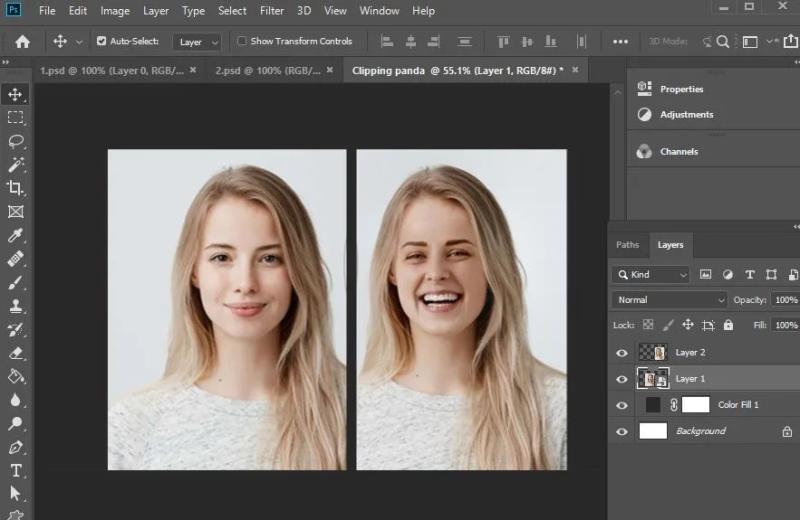Image resolution: width=800 pixels, height=520 pixels.
Task: Open the Normal blend mode dropdown
Action: (669, 300)
